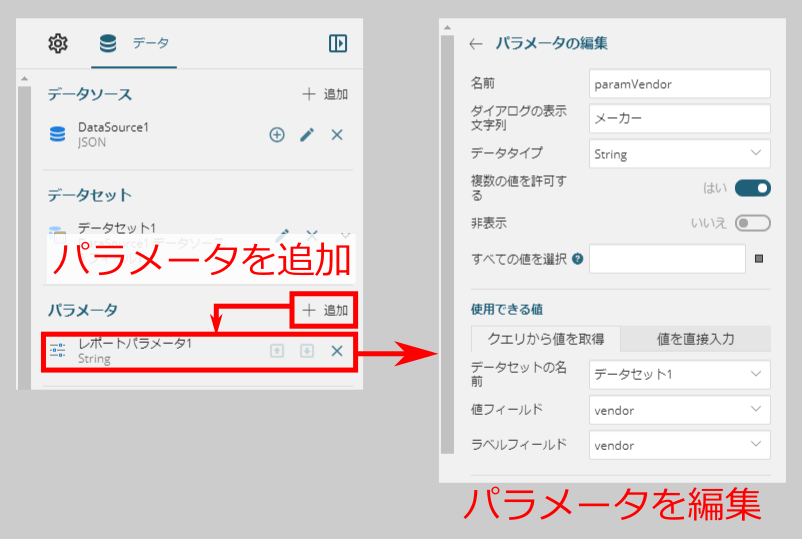This screenshot has height=539, width=802.
Task: Click the square button beside すべての値を選択
Action: tap(759, 259)
